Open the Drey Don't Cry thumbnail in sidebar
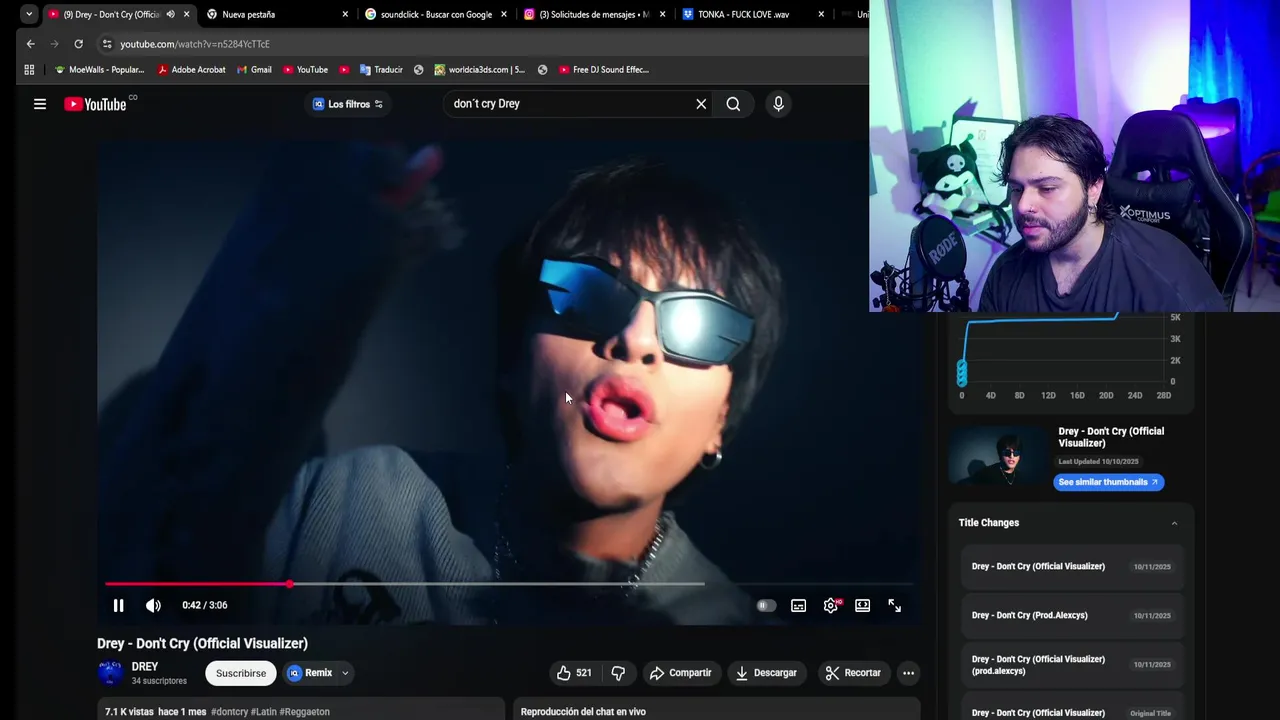 click(996, 458)
